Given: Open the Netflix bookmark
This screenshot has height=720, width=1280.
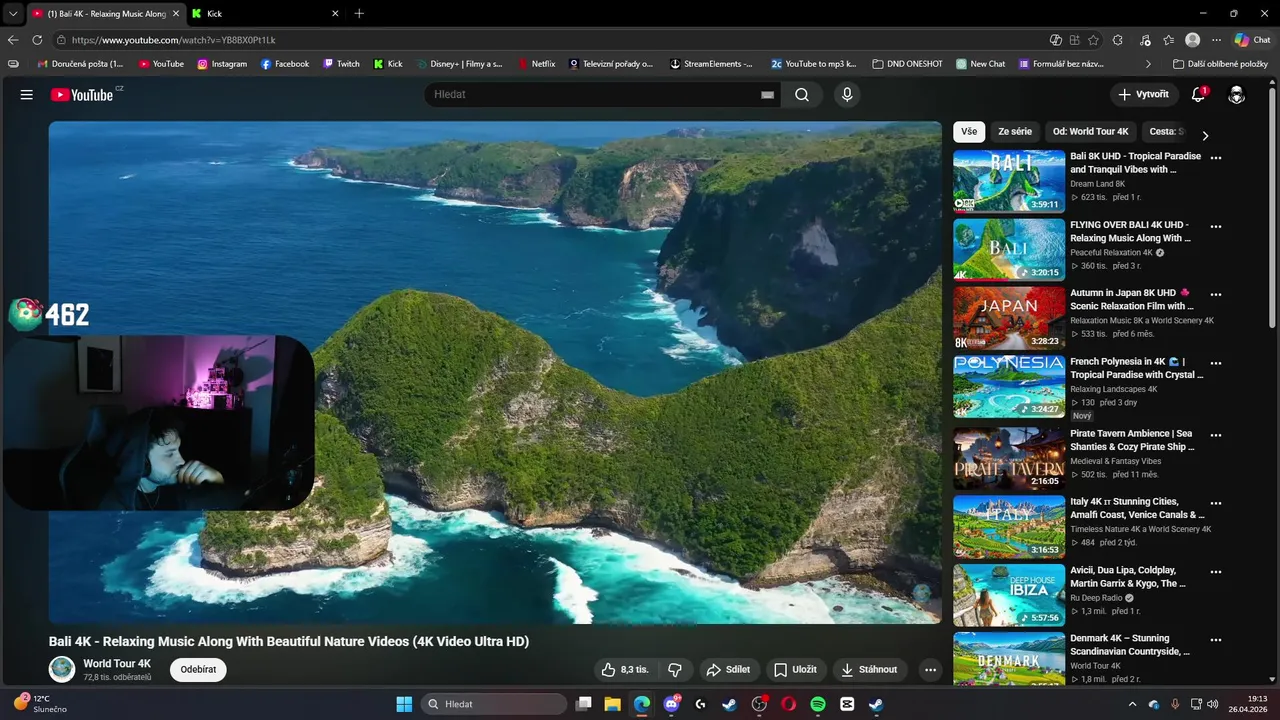Looking at the screenshot, I should point(536,64).
